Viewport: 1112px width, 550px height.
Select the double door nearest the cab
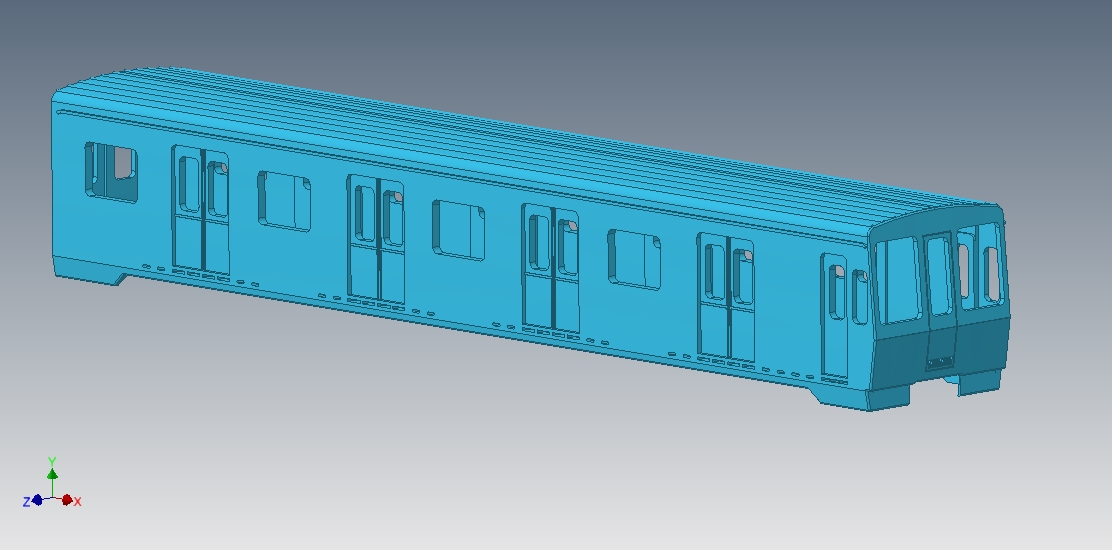click(726, 299)
